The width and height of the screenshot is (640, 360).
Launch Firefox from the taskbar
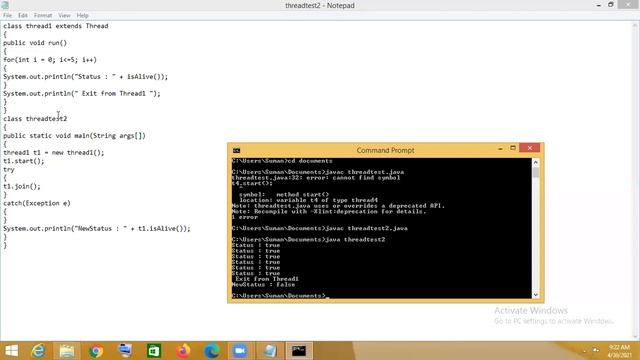pos(183,351)
